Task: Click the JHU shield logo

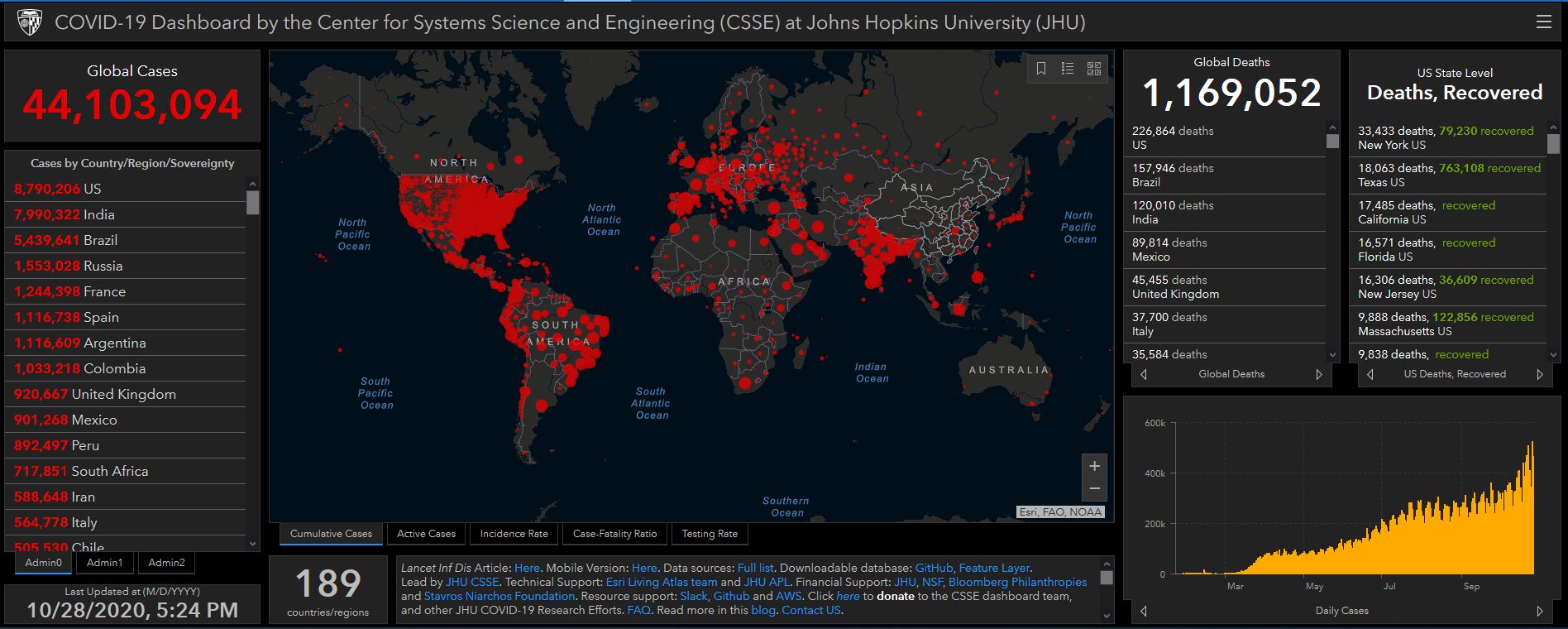Action: point(30,22)
